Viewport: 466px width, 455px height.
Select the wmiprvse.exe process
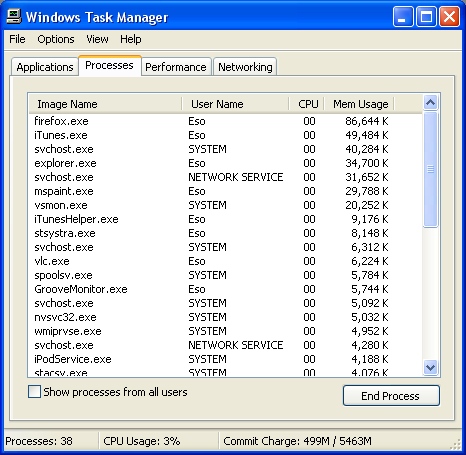pyautogui.click(x=225, y=331)
